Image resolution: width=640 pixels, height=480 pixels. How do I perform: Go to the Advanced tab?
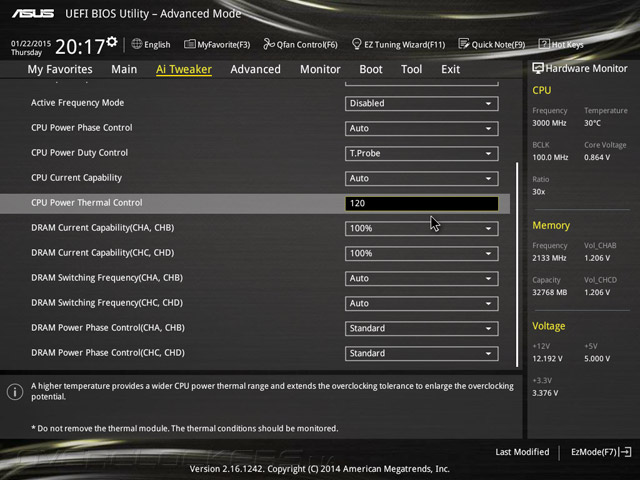(256, 69)
